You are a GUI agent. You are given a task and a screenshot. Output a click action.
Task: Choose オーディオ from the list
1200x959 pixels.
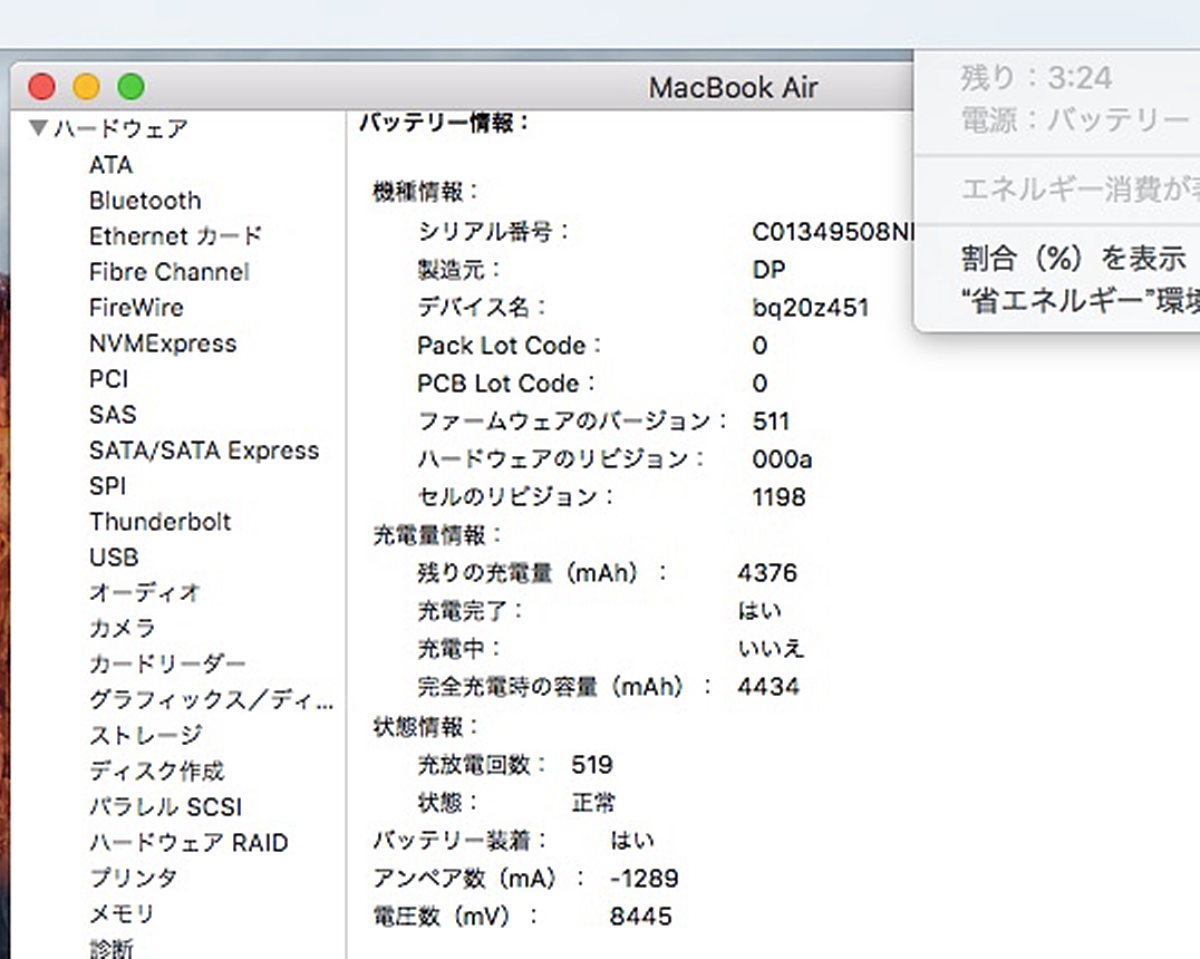pos(145,593)
